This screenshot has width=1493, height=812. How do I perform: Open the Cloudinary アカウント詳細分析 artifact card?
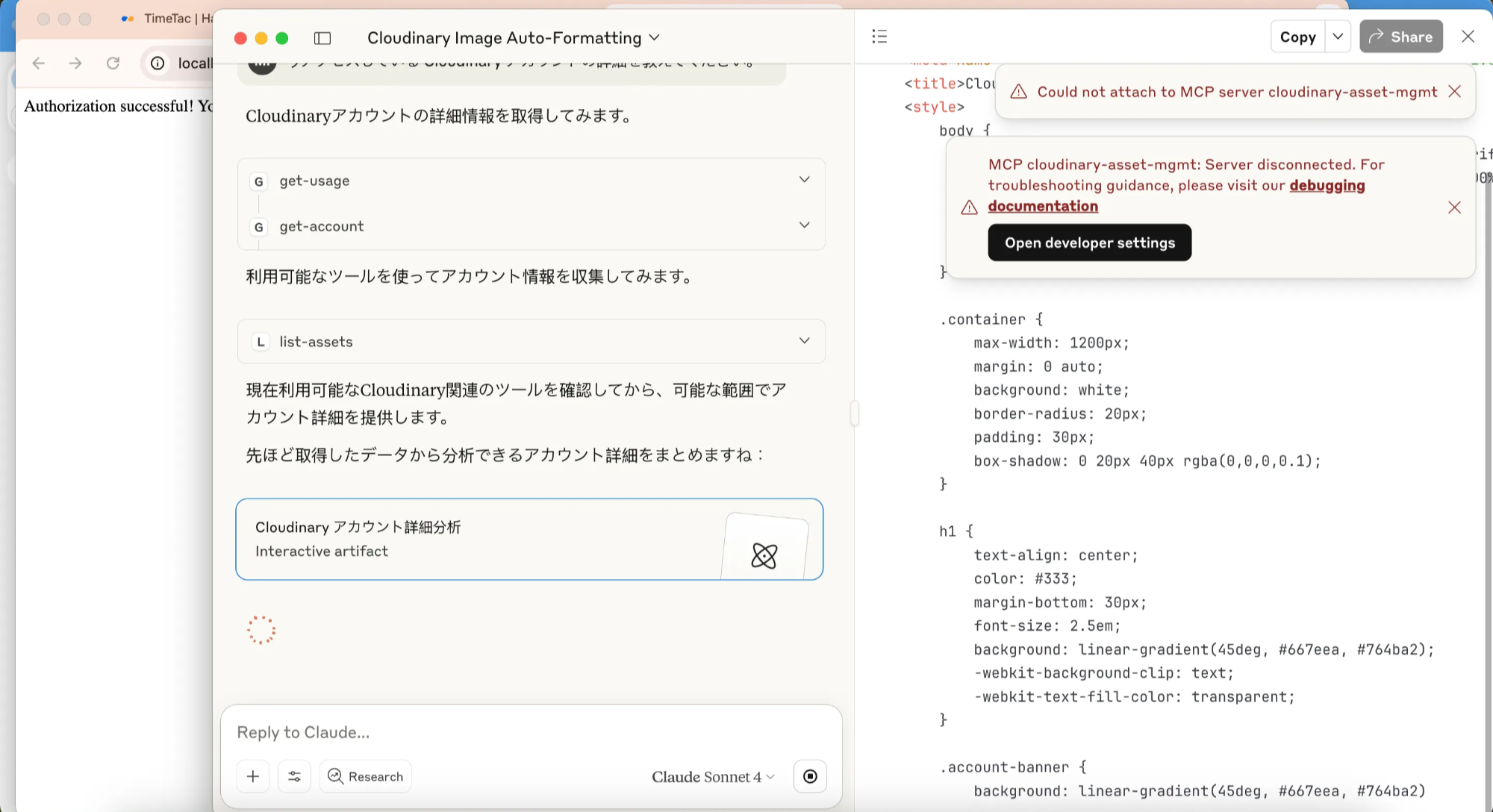click(529, 539)
